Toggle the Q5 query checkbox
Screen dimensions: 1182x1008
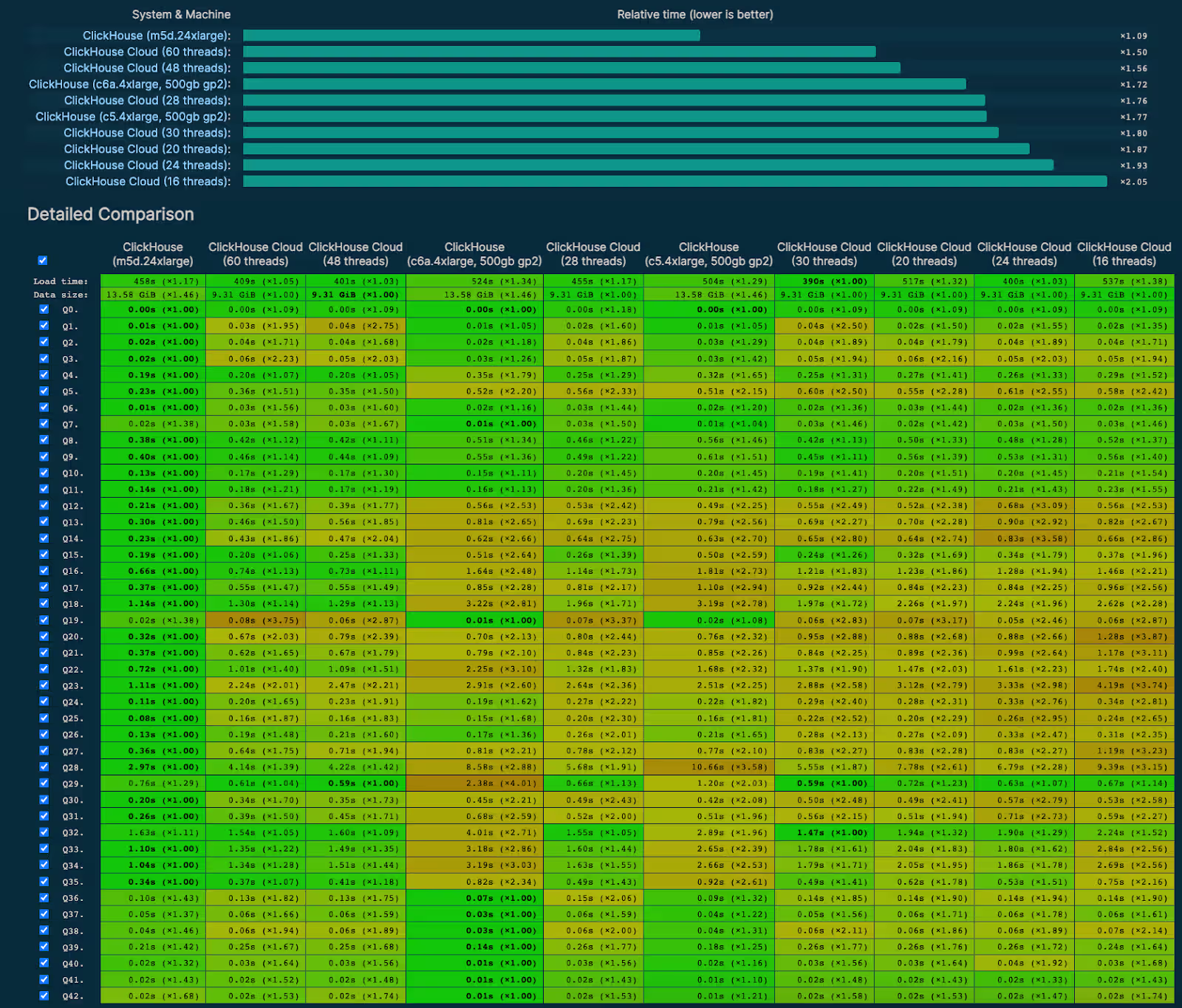click(42, 391)
